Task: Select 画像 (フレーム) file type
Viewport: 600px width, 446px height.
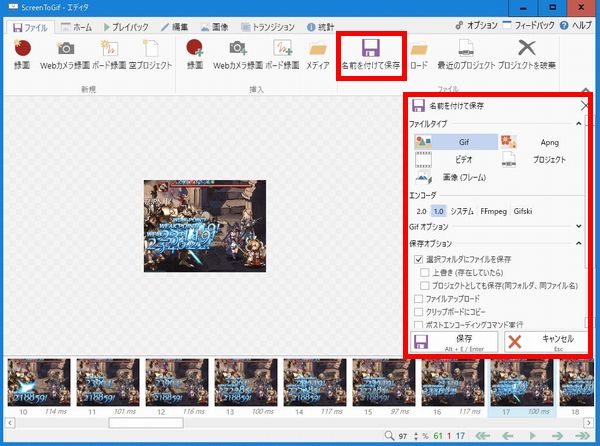Action: (x=456, y=177)
